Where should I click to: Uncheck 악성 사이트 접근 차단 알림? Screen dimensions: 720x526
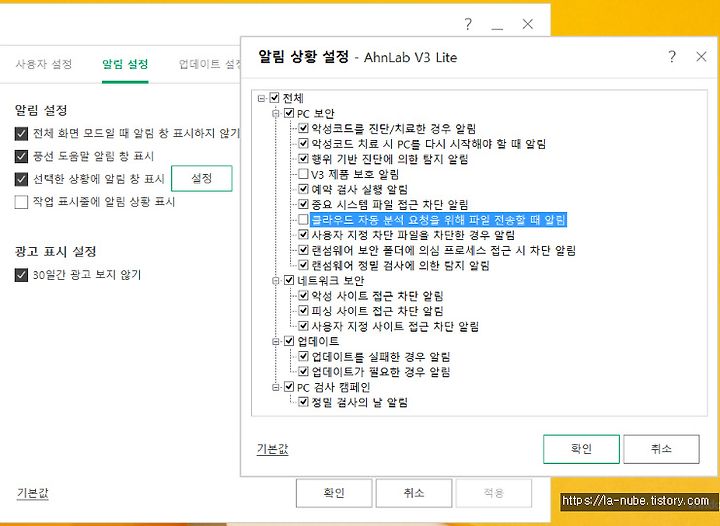pyautogui.click(x=303, y=296)
